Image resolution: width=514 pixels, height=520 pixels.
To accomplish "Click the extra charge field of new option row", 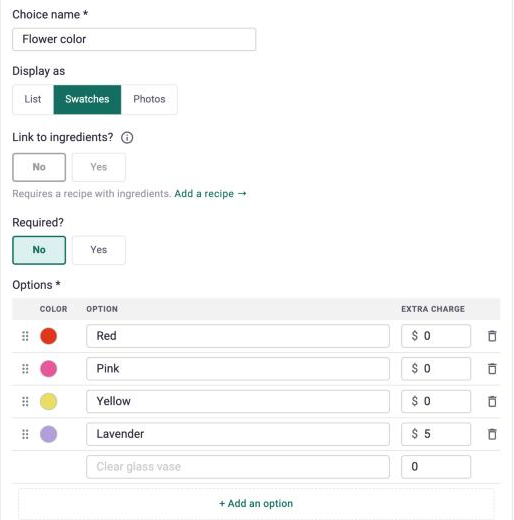I will click(x=436, y=467).
